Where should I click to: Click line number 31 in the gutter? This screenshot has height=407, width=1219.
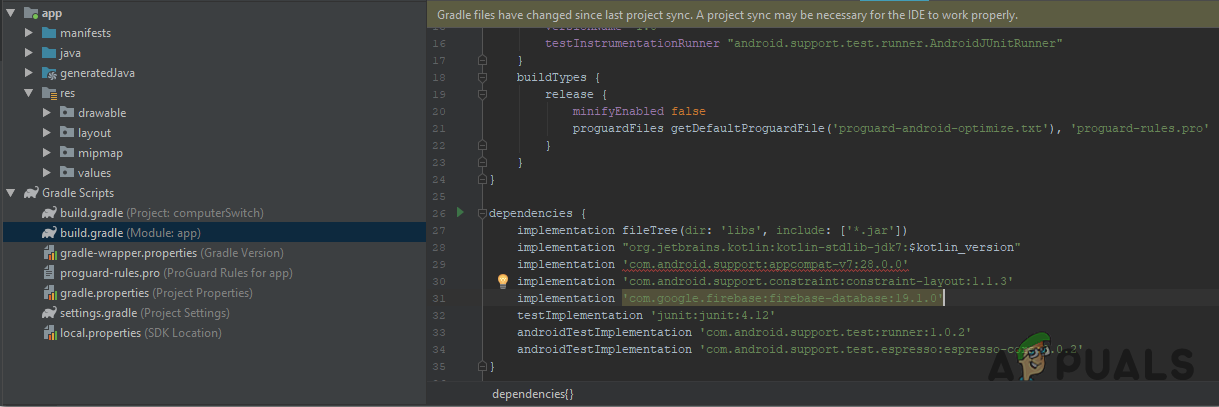pos(439,298)
